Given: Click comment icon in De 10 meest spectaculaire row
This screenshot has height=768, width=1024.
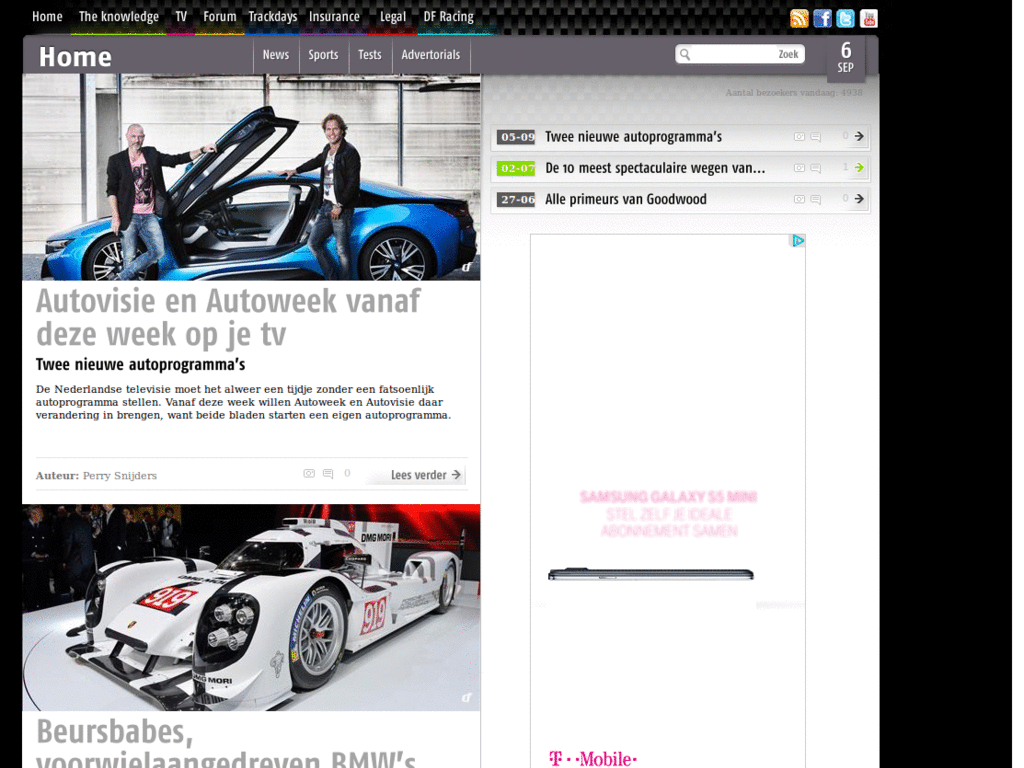Looking at the screenshot, I should pyautogui.click(x=816, y=168).
